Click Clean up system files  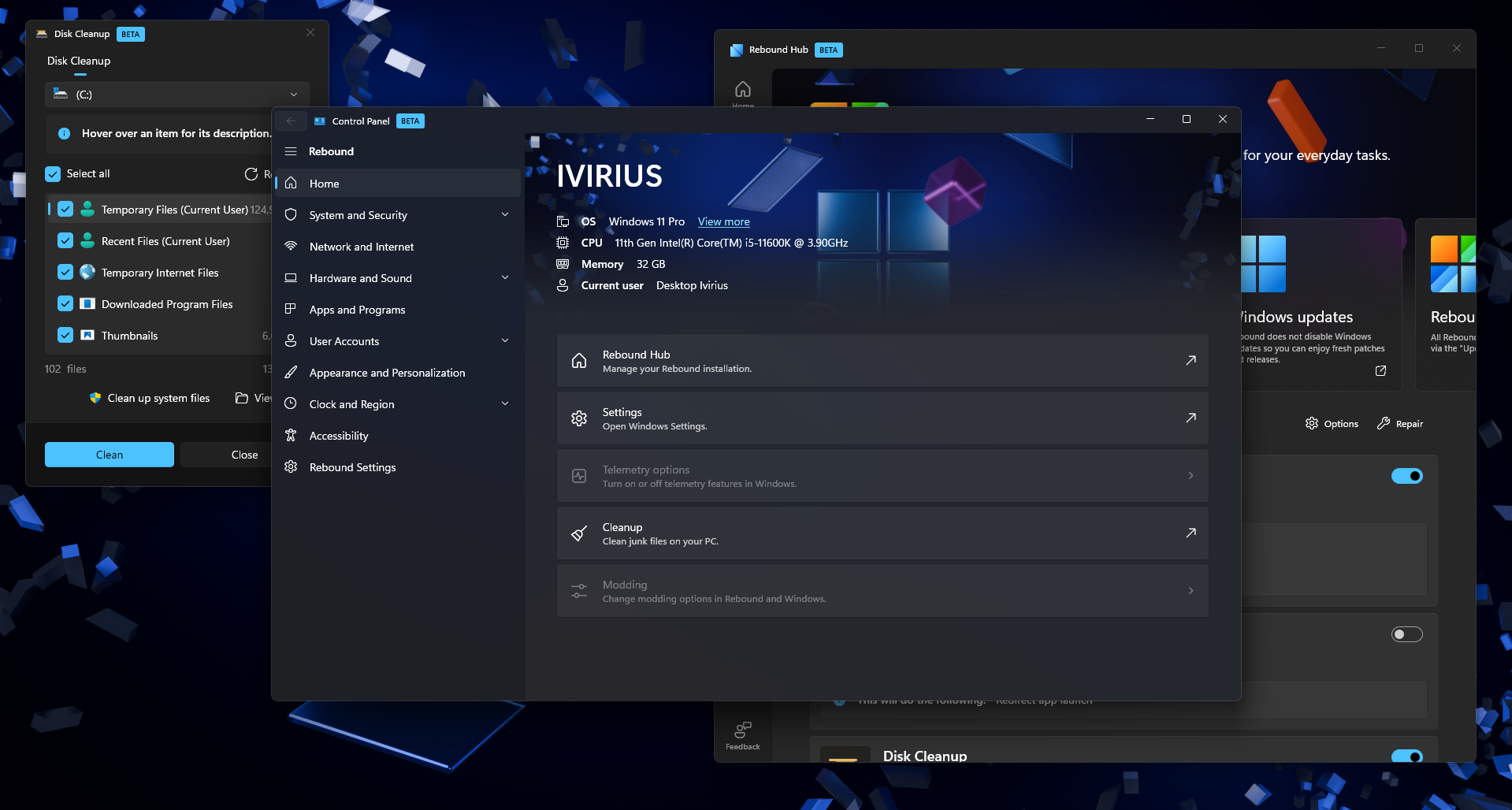point(150,398)
